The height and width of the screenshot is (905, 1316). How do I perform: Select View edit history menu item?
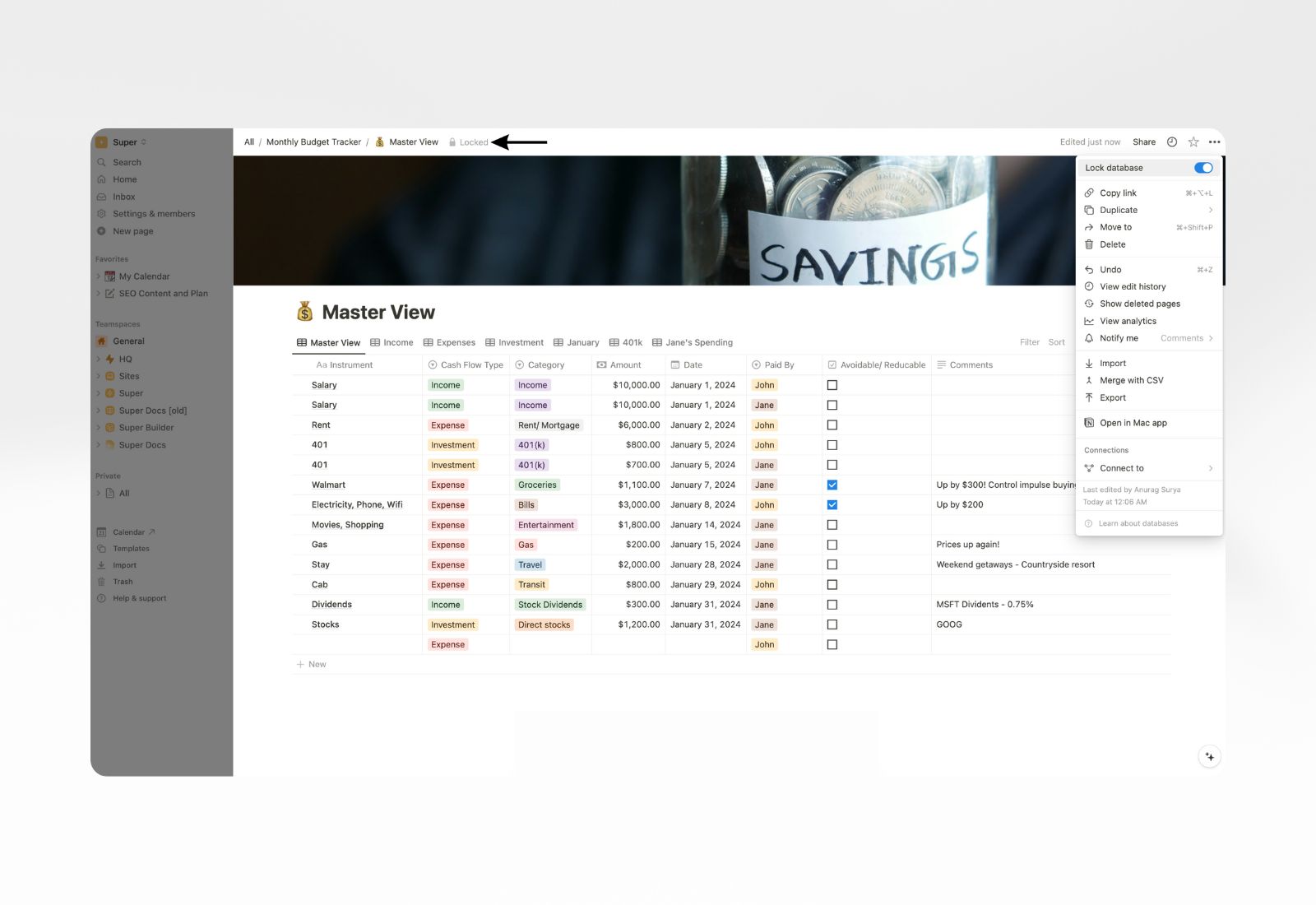click(1148, 286)
